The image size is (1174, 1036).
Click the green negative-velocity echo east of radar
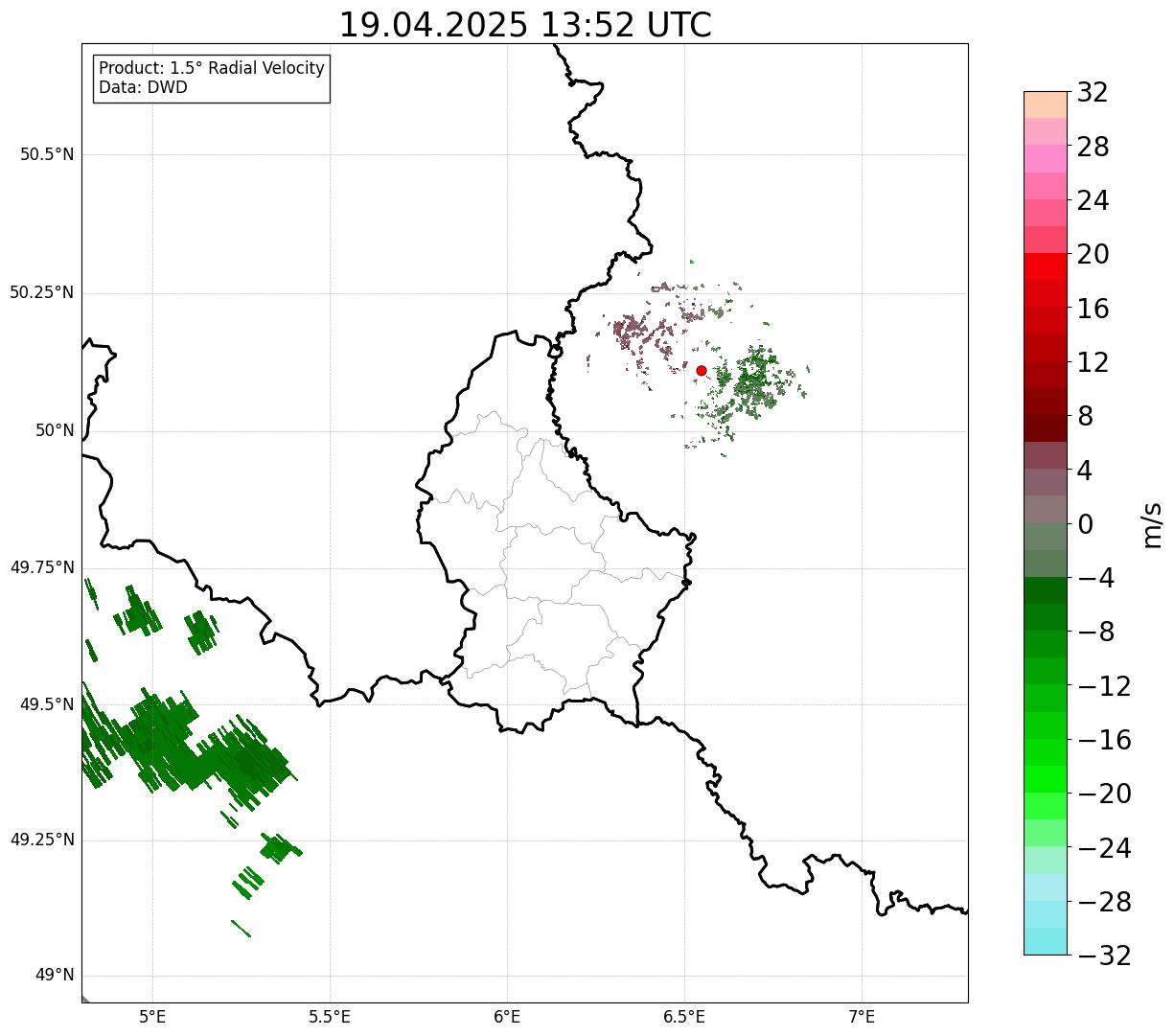click(755, 380)
